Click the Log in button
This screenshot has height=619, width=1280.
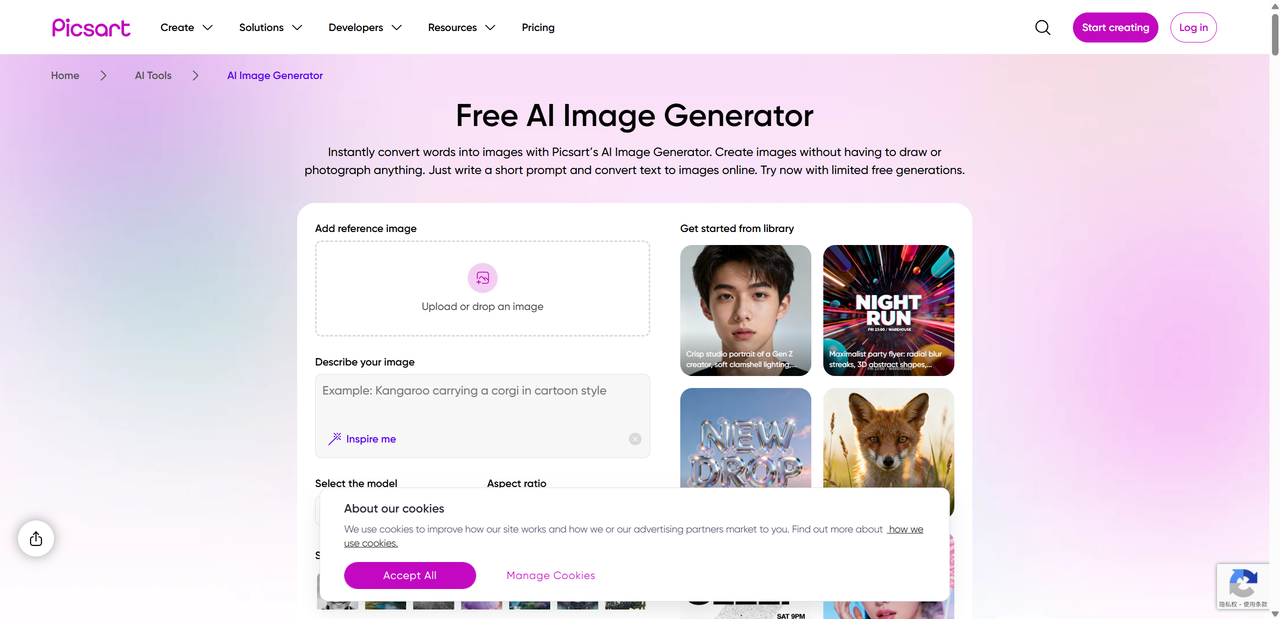point(1193,28)
